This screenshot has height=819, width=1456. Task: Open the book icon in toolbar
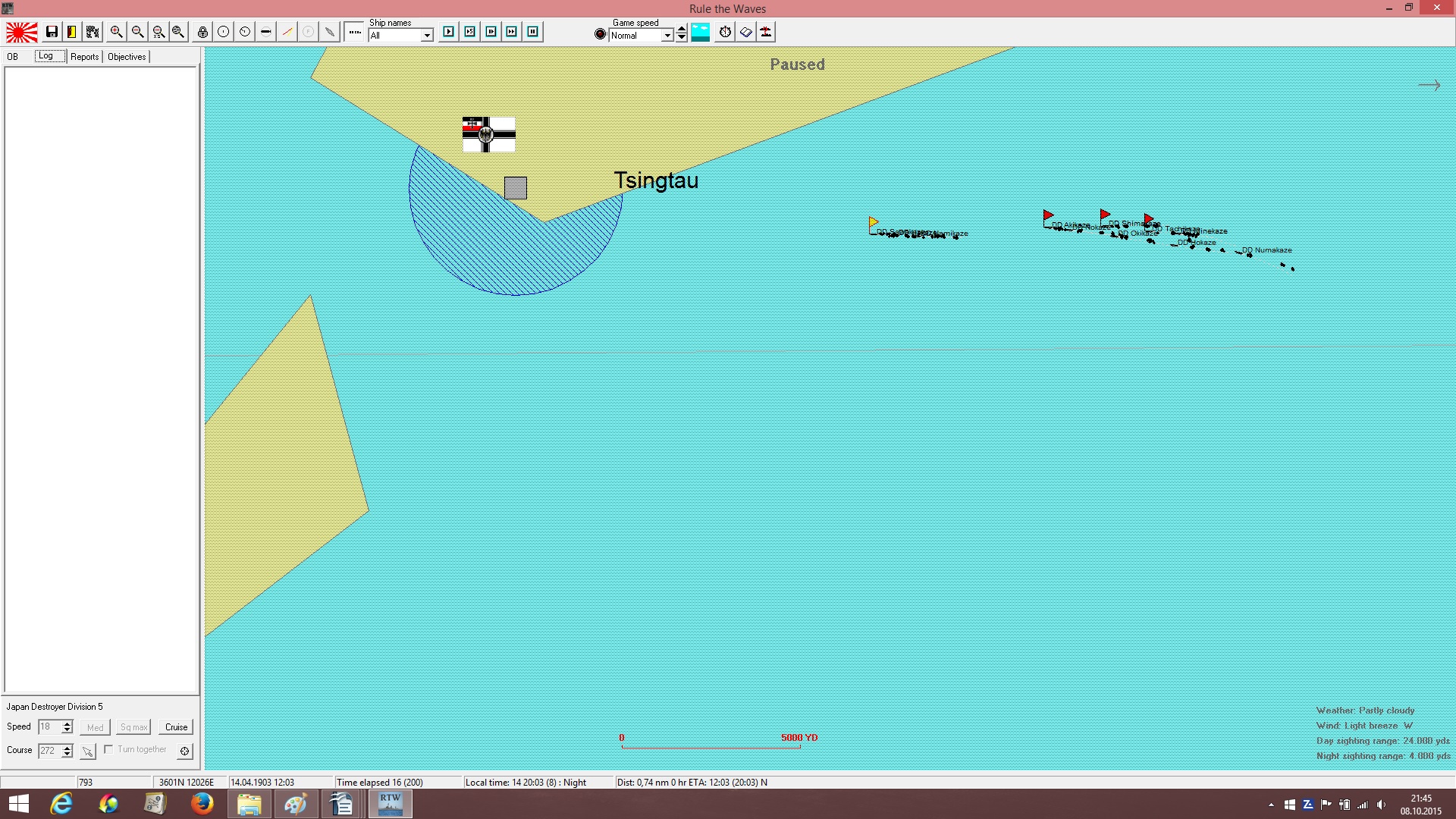(x=746, y=32)
